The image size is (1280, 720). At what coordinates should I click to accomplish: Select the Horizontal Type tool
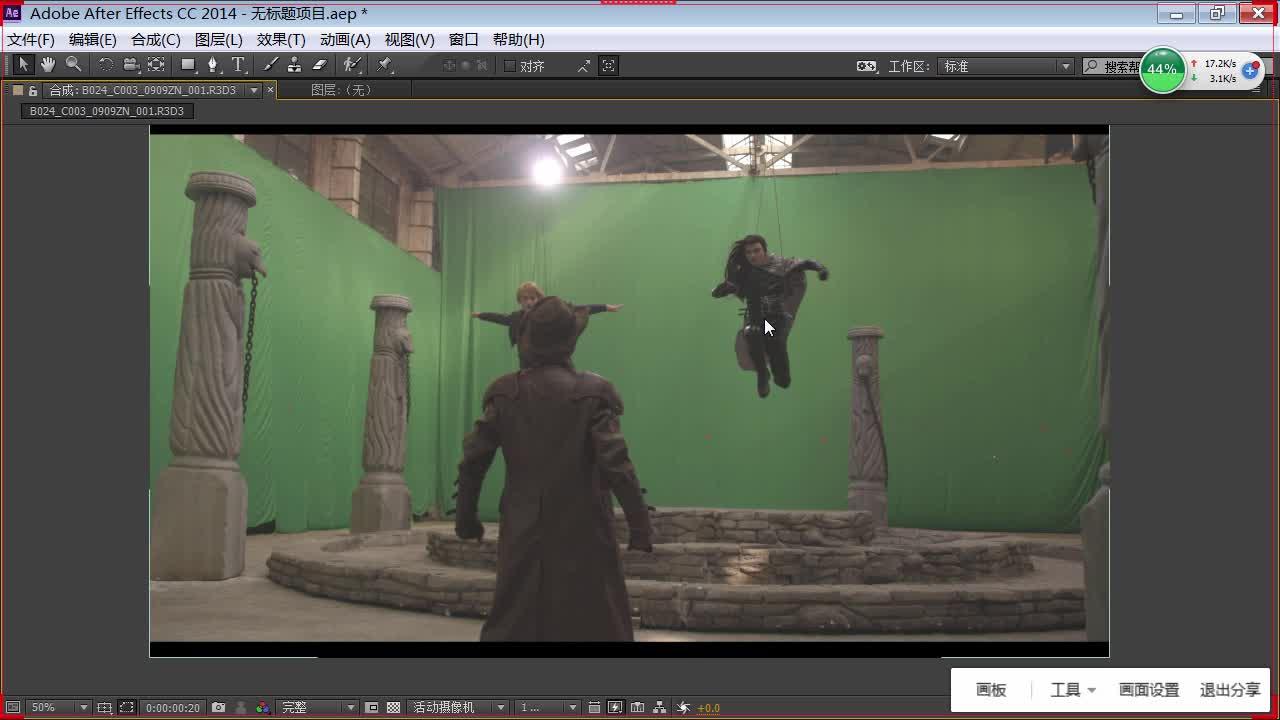click(238, 65)
